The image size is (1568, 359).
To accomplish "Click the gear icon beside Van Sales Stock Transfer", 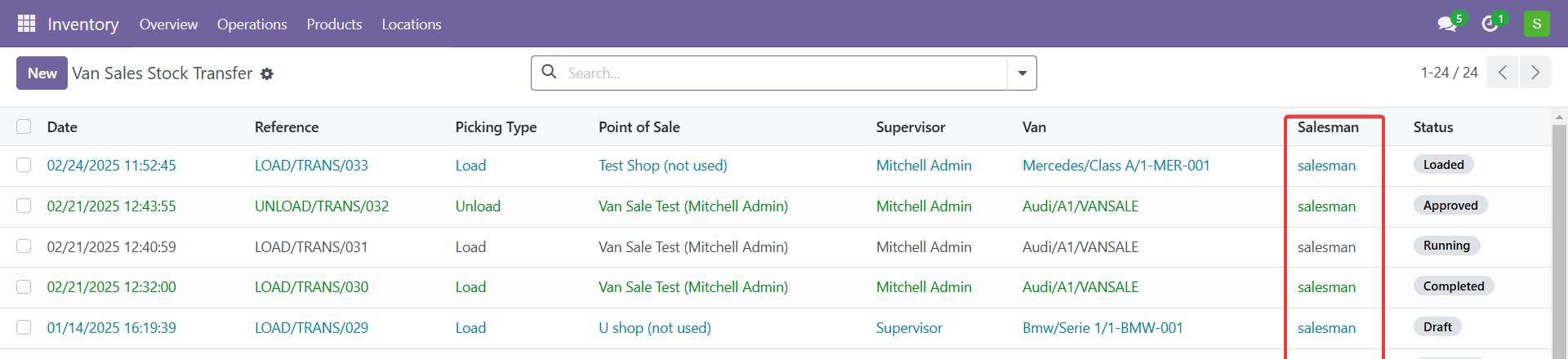I will 267,74.
